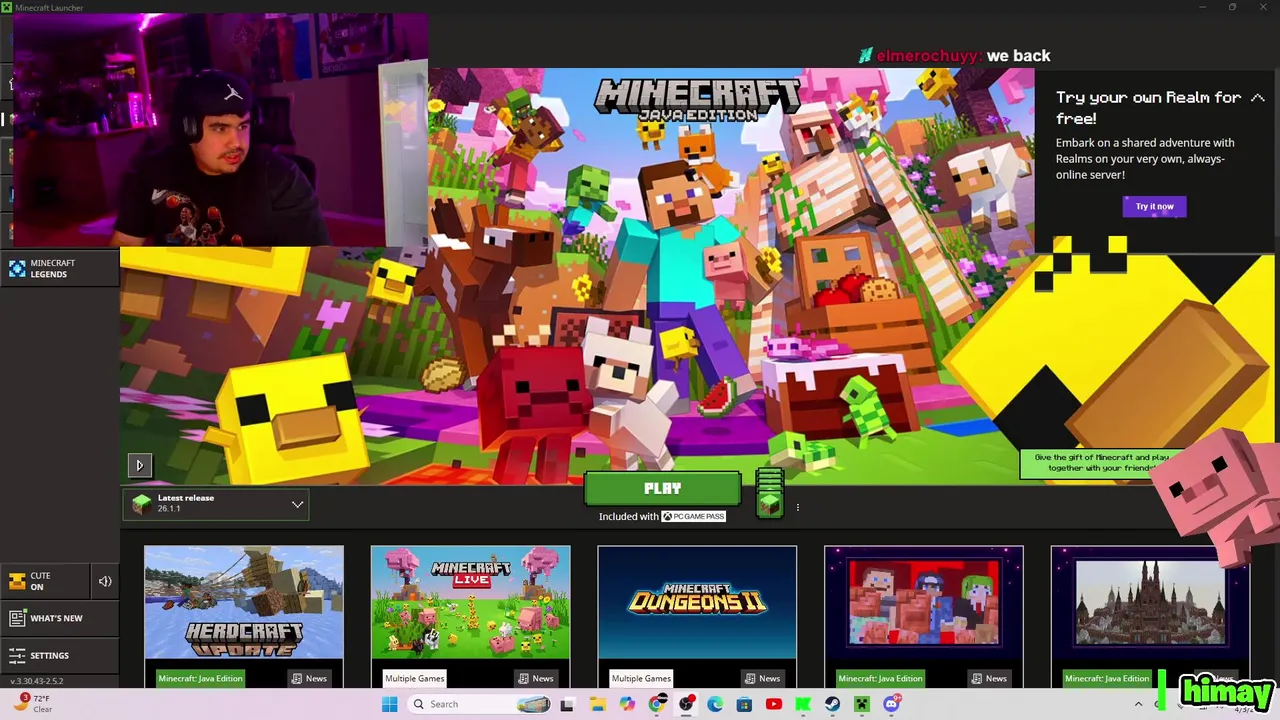Open the What's New section

pos(60,618)
